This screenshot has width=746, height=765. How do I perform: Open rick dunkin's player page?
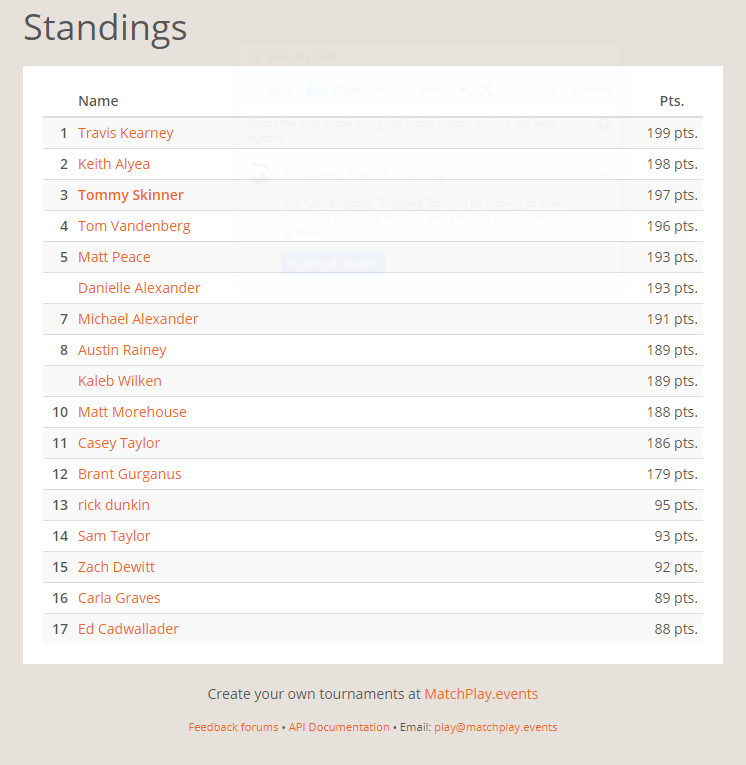pyautogui.click(x=114, y=505)
